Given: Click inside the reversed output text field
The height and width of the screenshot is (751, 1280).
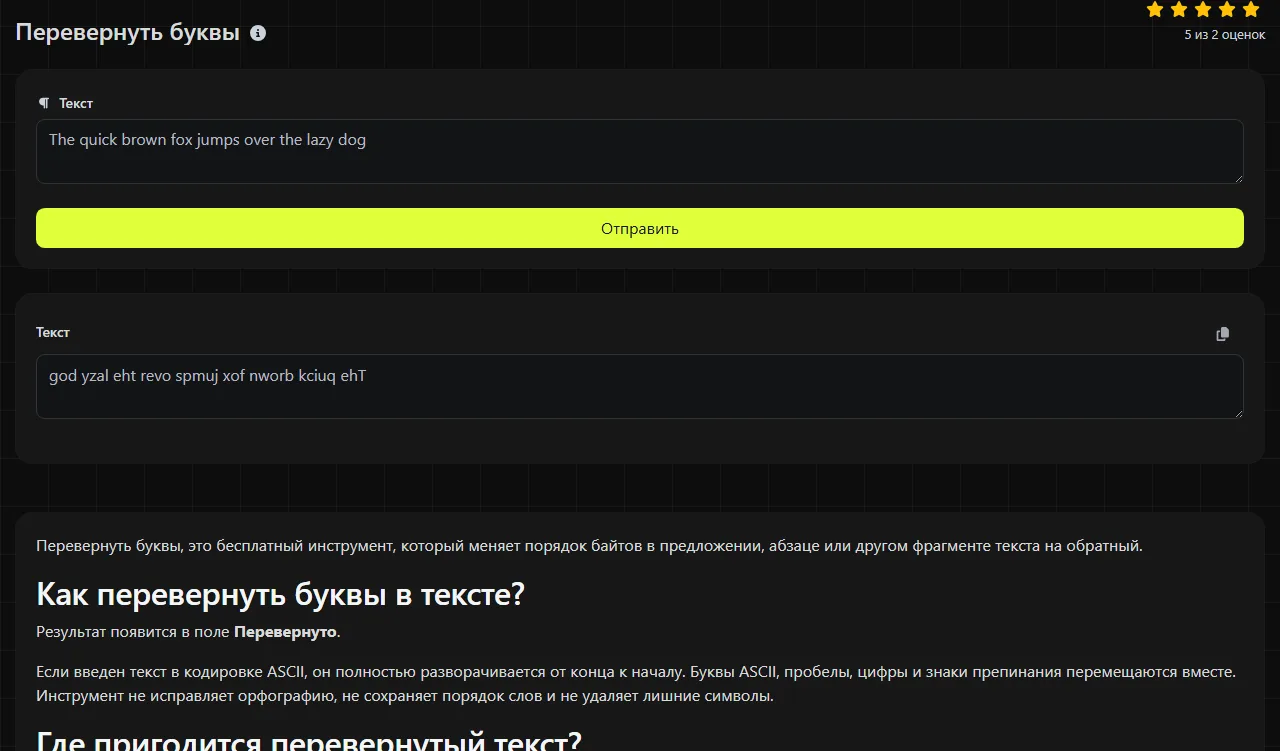Looking at the screenshot, I should point(640,386).
